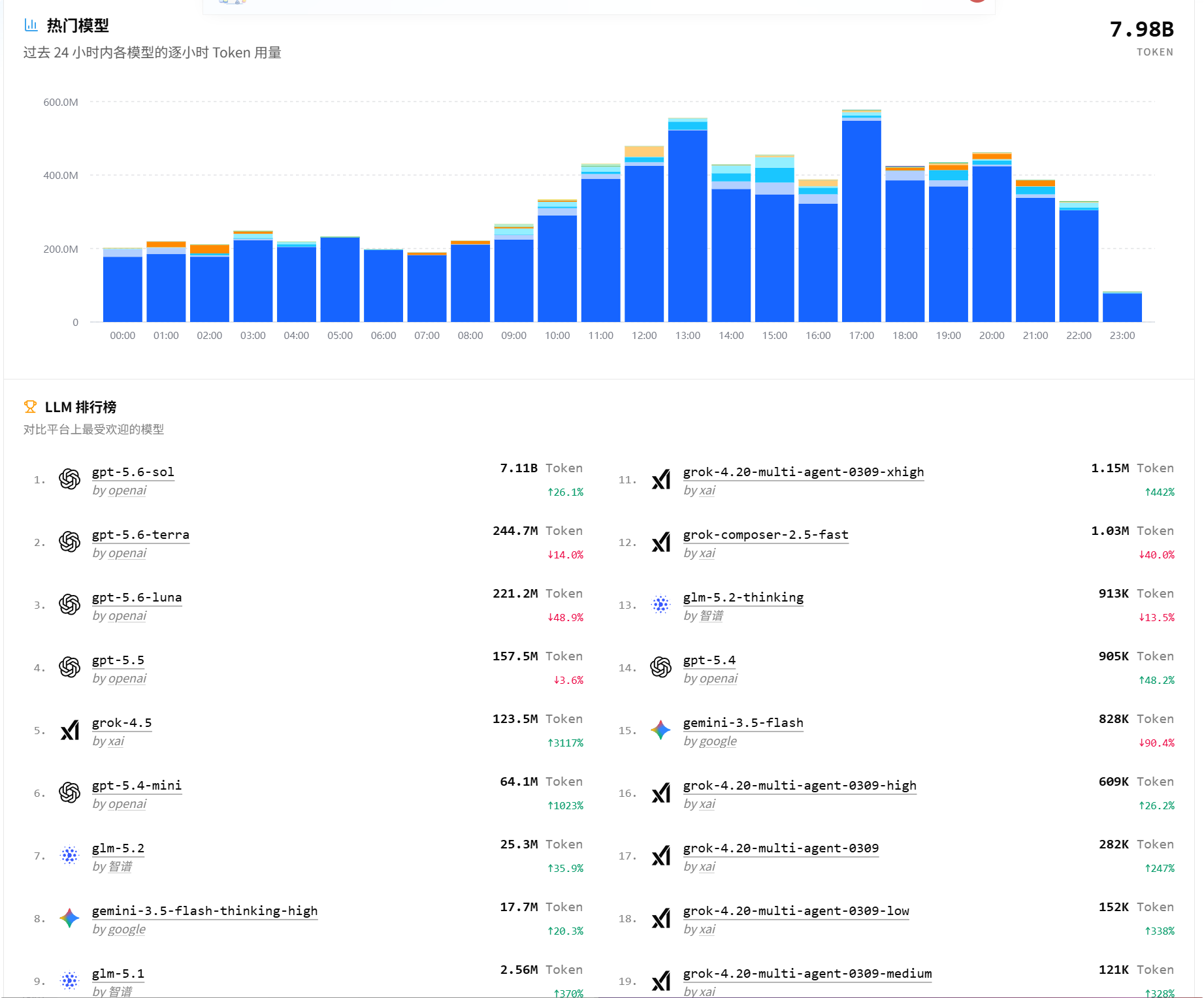Click the chart bar at 05:00

click(x=340, y=279)
